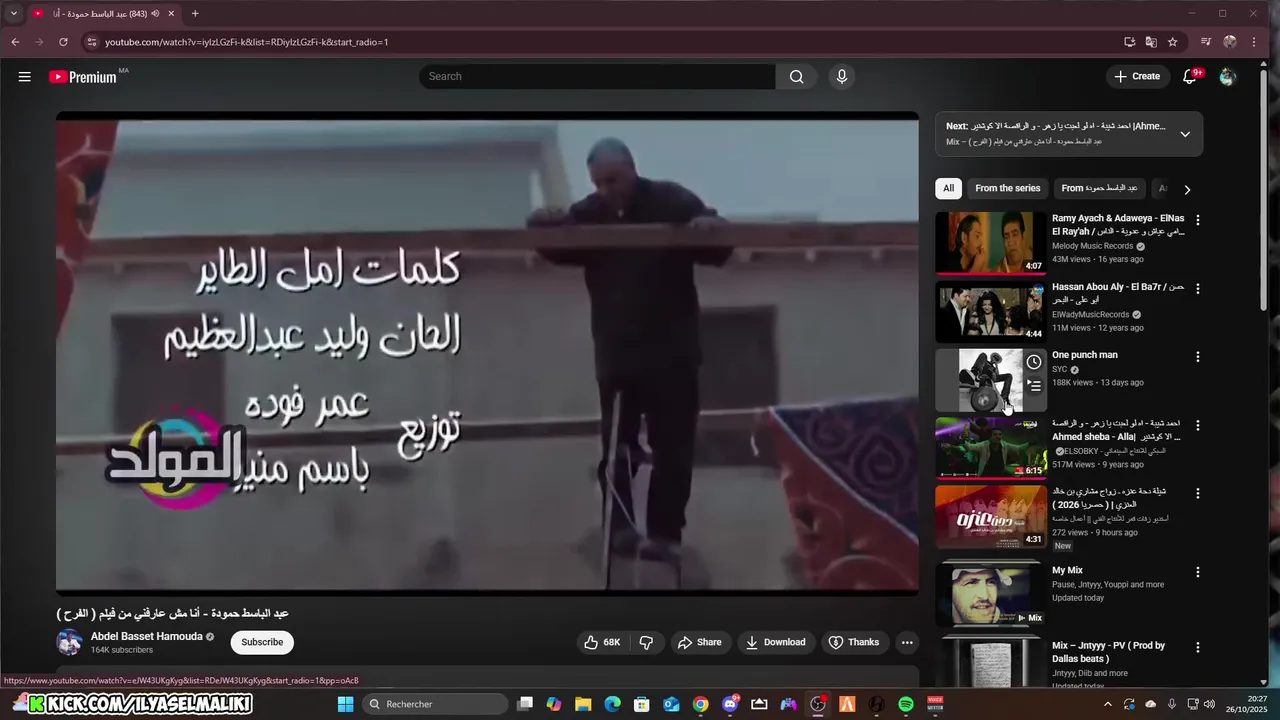Like the video with 68K likes
Viewport: 1280px width, 720px height.
(x=603, y=642)
